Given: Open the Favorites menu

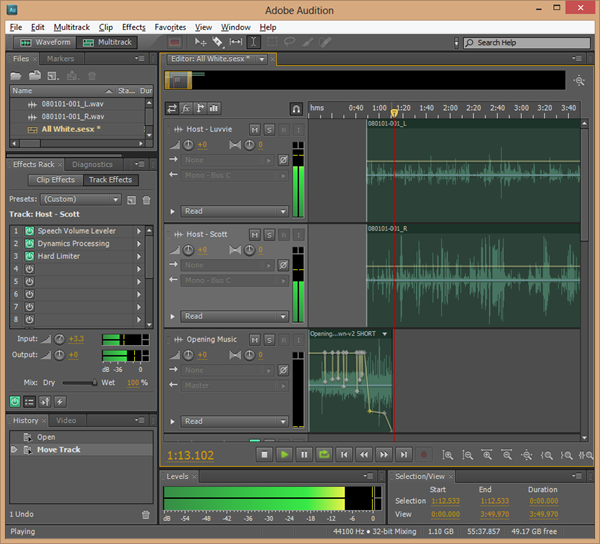Looking at the screenshot, I should [x=170, y=27].
